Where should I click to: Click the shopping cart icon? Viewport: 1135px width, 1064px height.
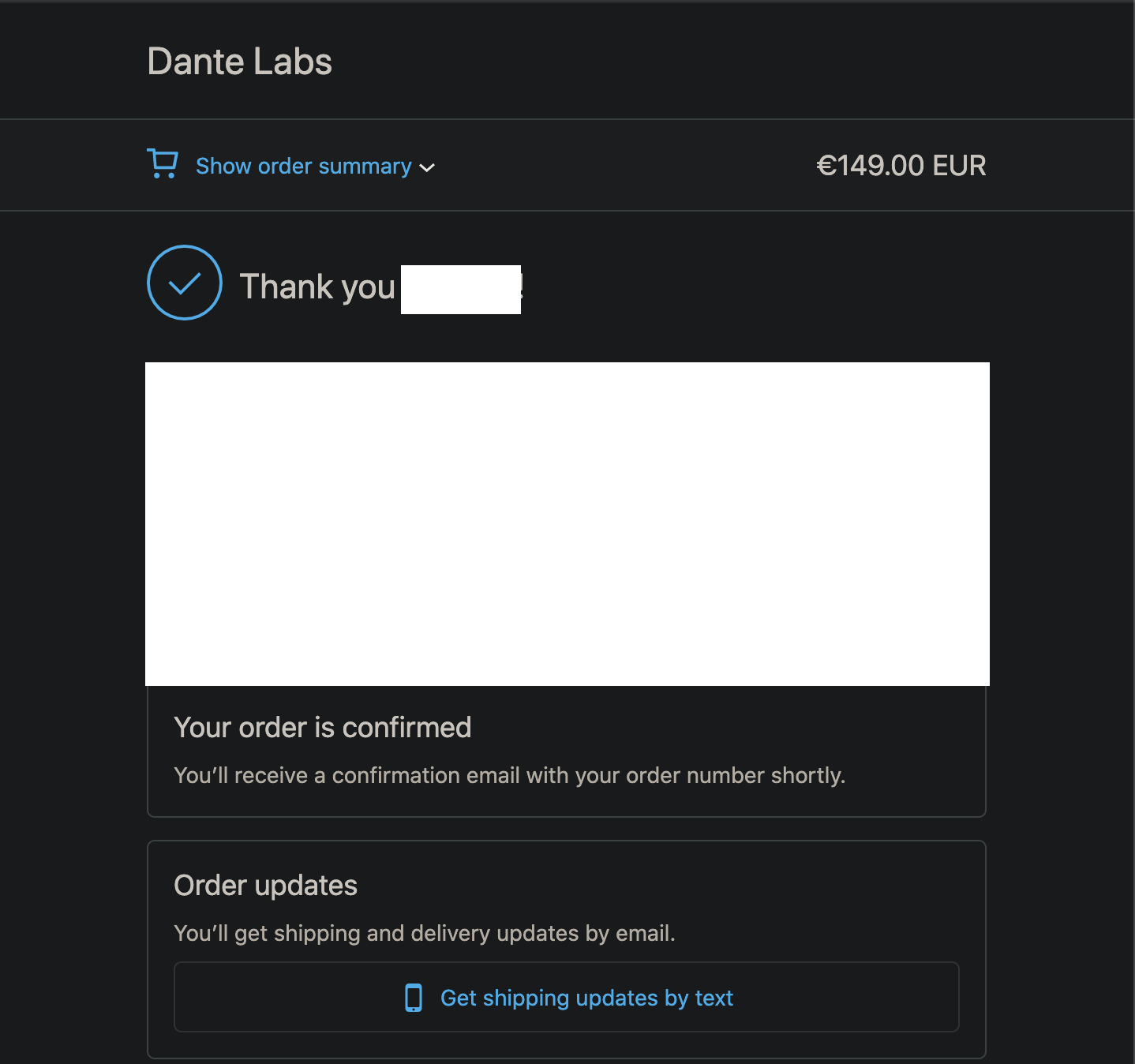pyautogui.click(x=163, y=164)
